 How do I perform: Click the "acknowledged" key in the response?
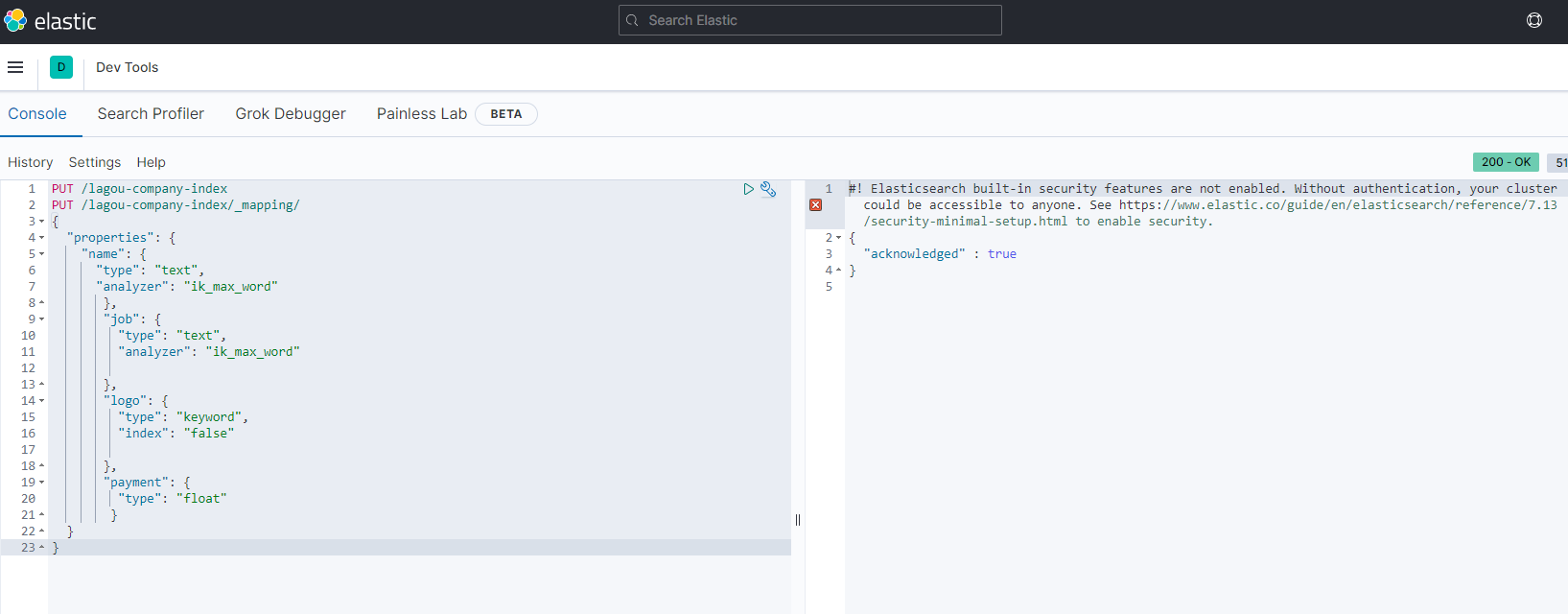(915, 254)
